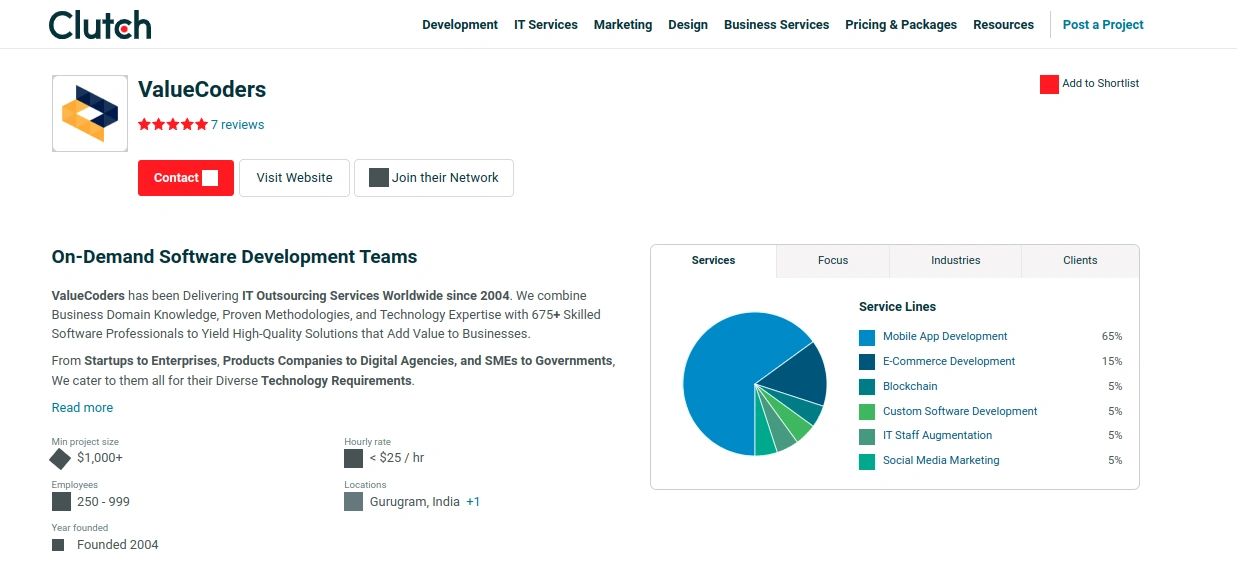Open the 7 reviews link
The image size is (1237, 584).
point(238,125)
